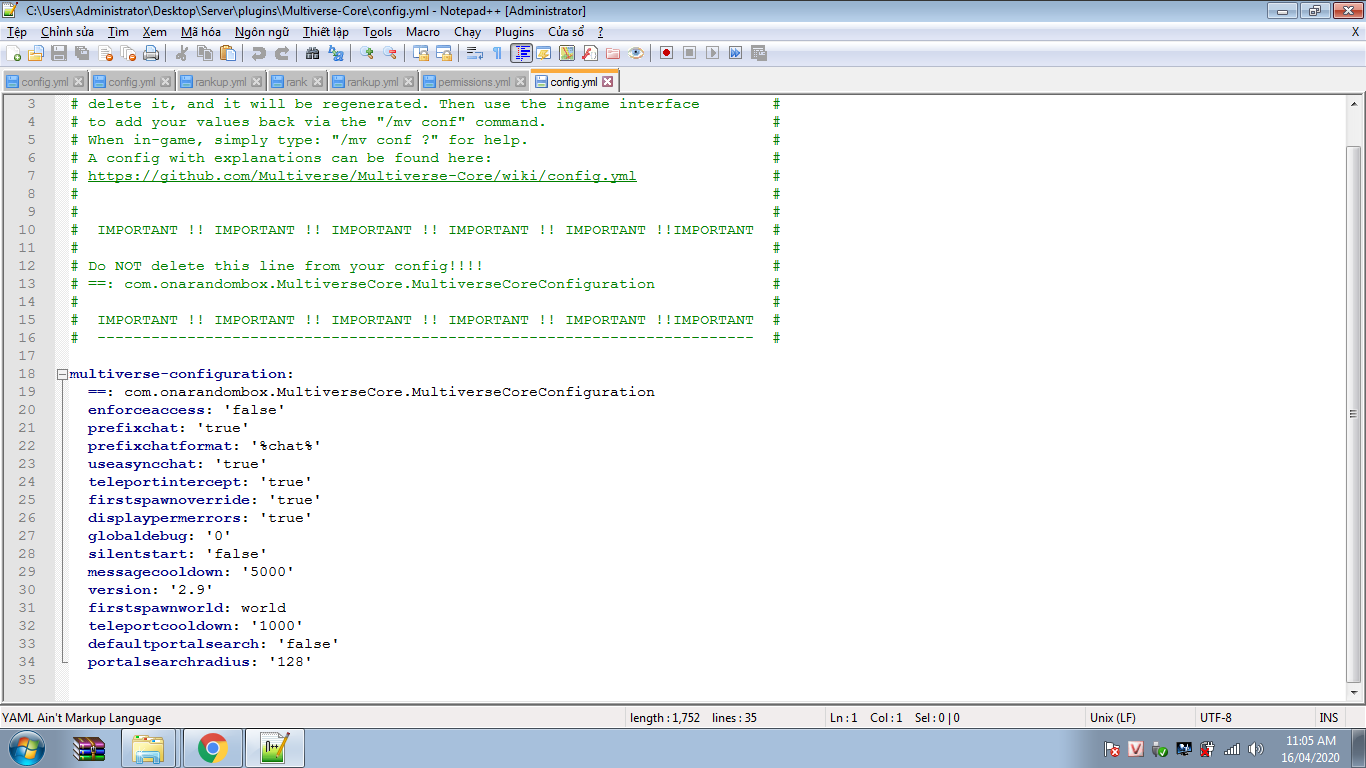Click the Paste clipboard icon
Viewport: 1366px width, 768px height.
pyautogui.click(x=229, y=53)
